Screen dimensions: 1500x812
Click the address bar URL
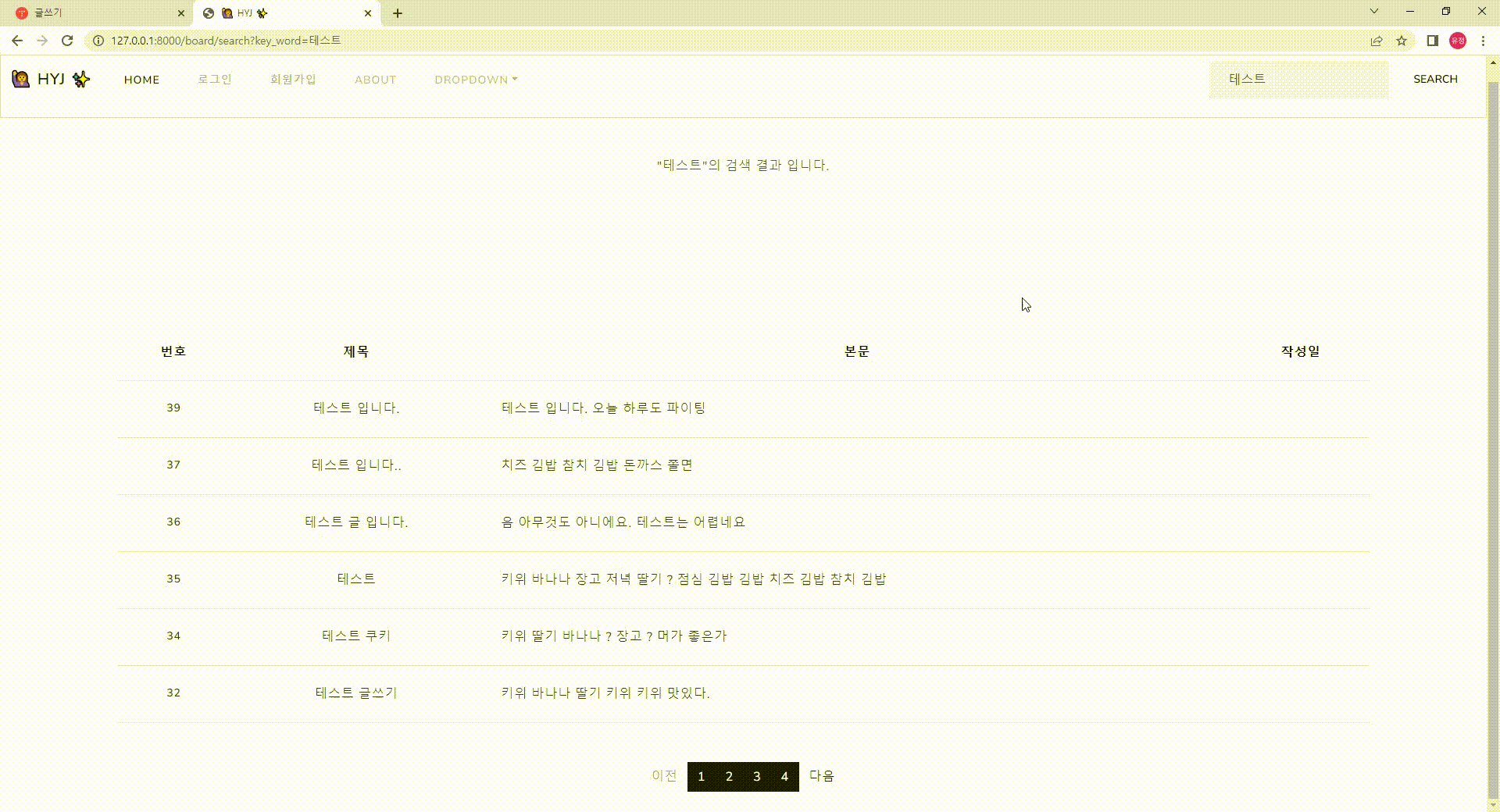[x=226, y=41]
